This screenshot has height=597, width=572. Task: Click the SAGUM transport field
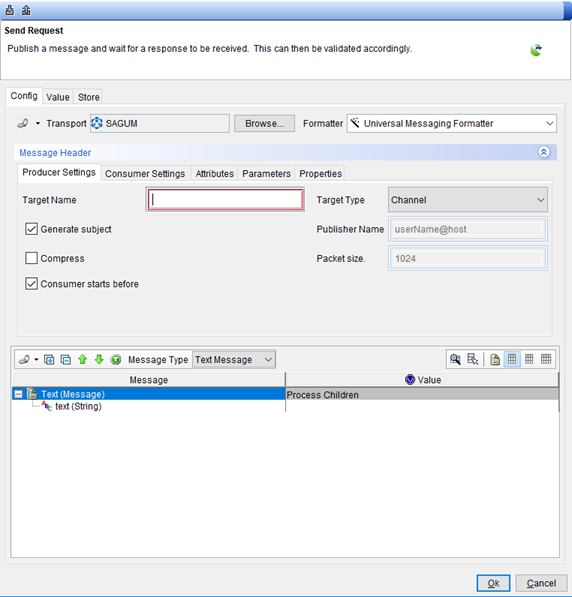160,123
